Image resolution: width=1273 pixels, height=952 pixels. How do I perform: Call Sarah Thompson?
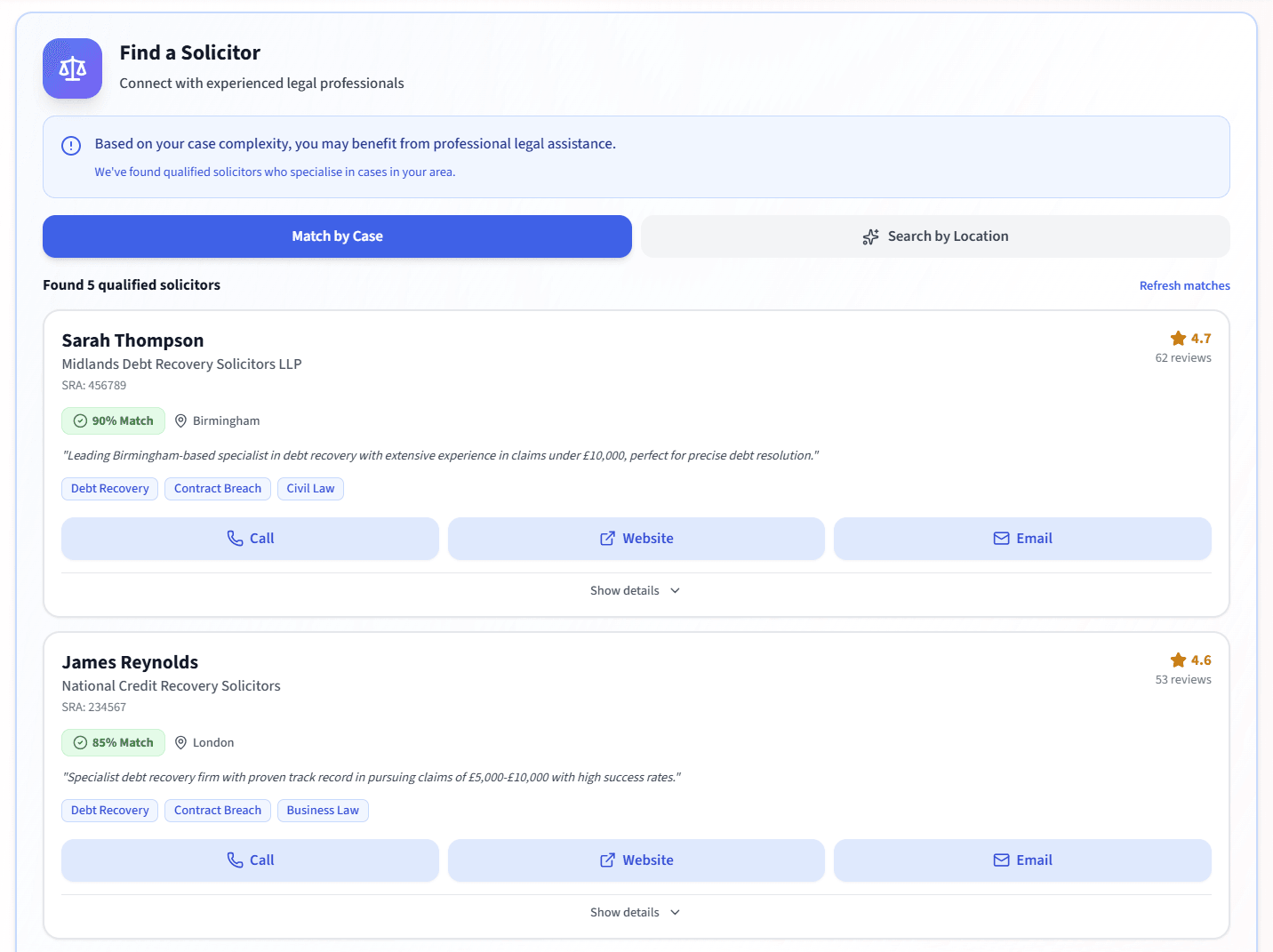point(250,539)
